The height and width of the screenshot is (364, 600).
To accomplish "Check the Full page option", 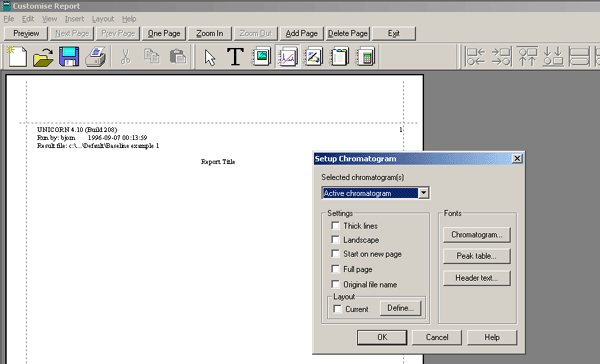I will pos(335,269).
